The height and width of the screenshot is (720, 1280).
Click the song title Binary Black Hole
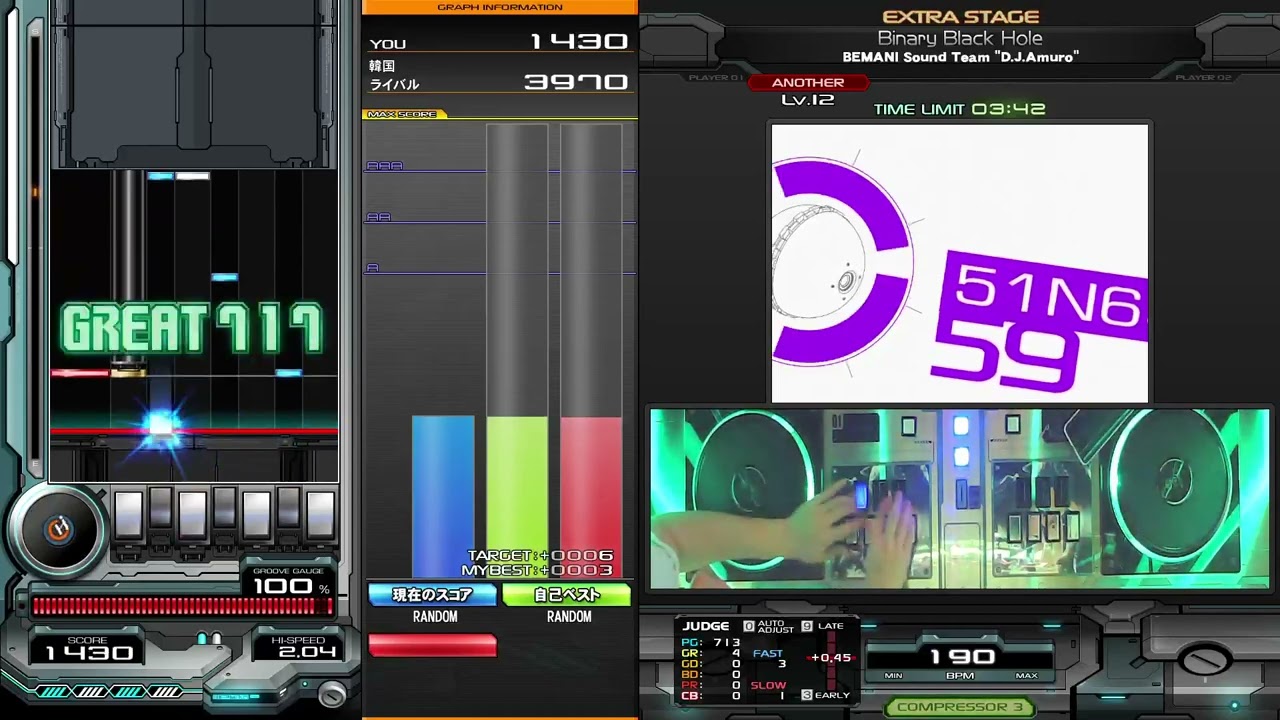[x=960, y=38]
